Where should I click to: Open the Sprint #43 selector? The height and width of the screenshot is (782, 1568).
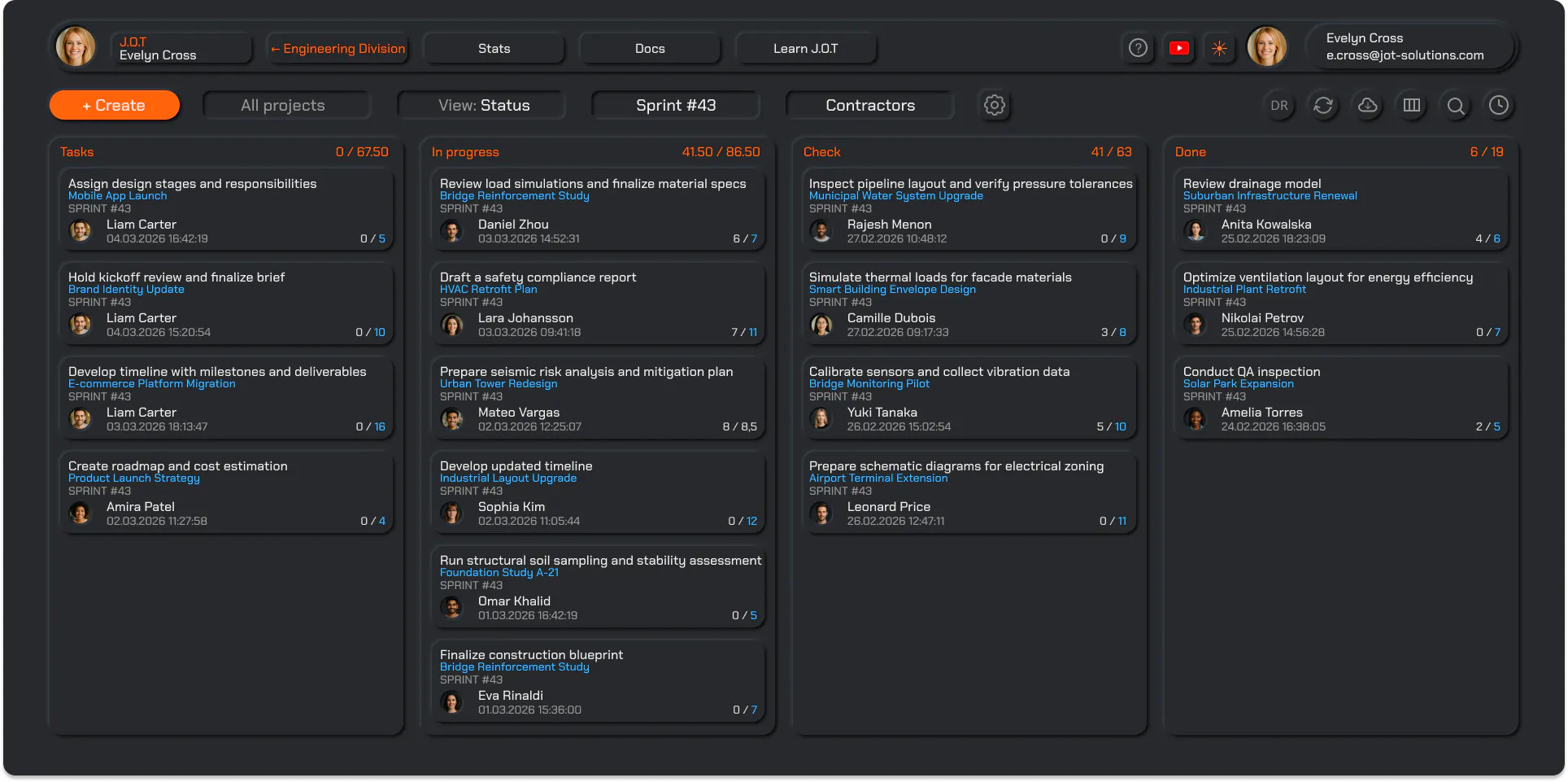click(x=675, y=105)
